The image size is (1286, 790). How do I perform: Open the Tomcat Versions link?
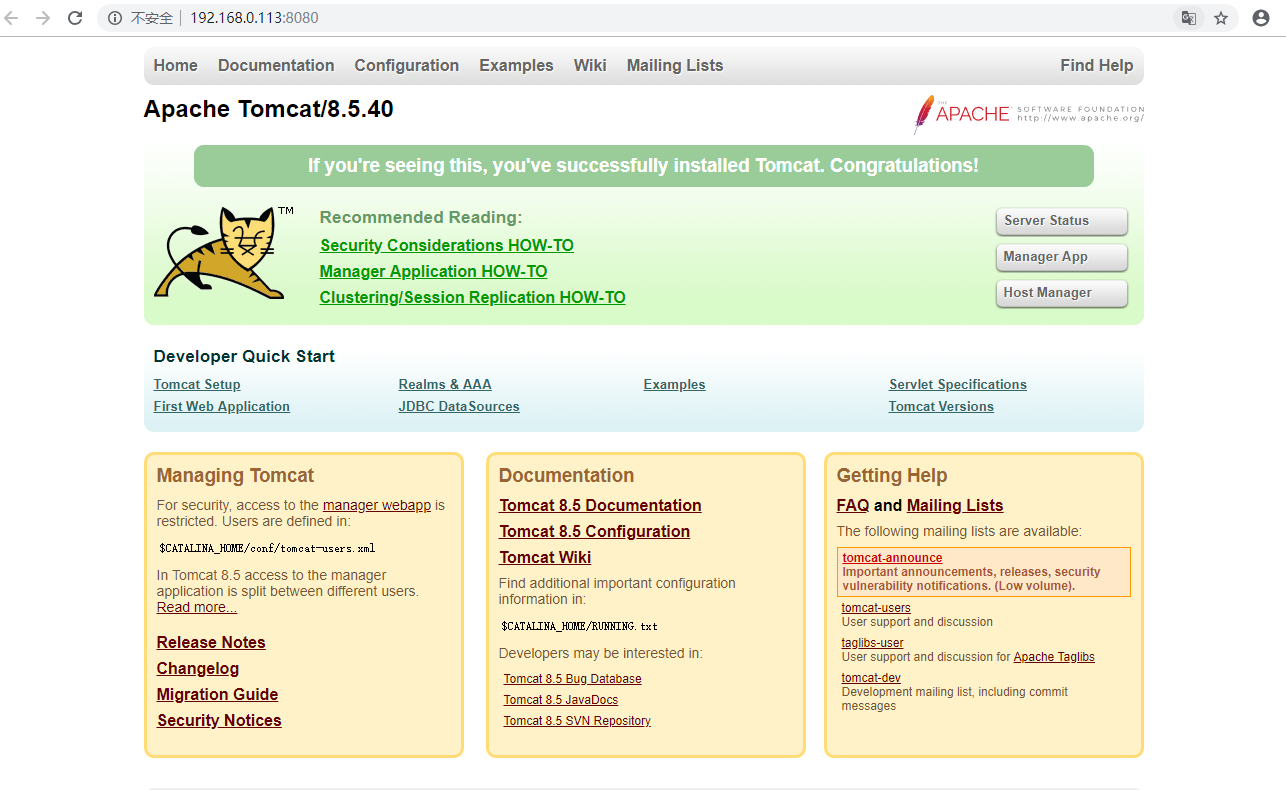coord(941,407)
